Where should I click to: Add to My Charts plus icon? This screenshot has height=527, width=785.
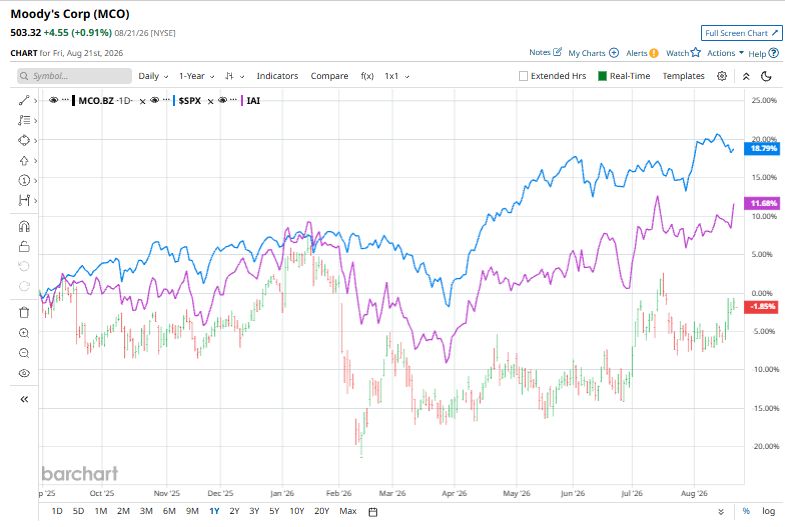[614, 53]
